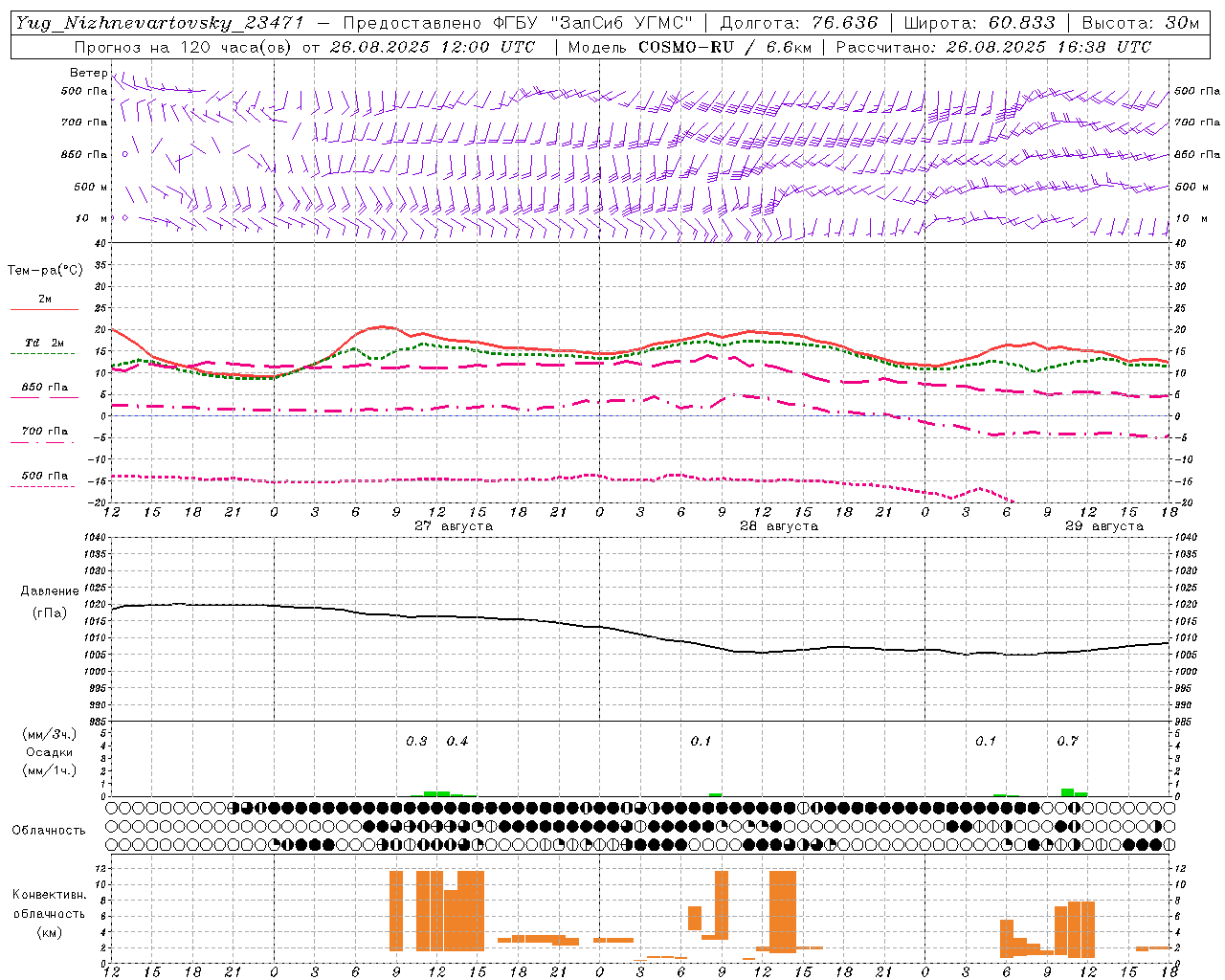The height and width of the screenshot is (980, 1225).
Task: Click the 500 м wind level label on the left
Action: pyautogui.click(x=91, y=188)
